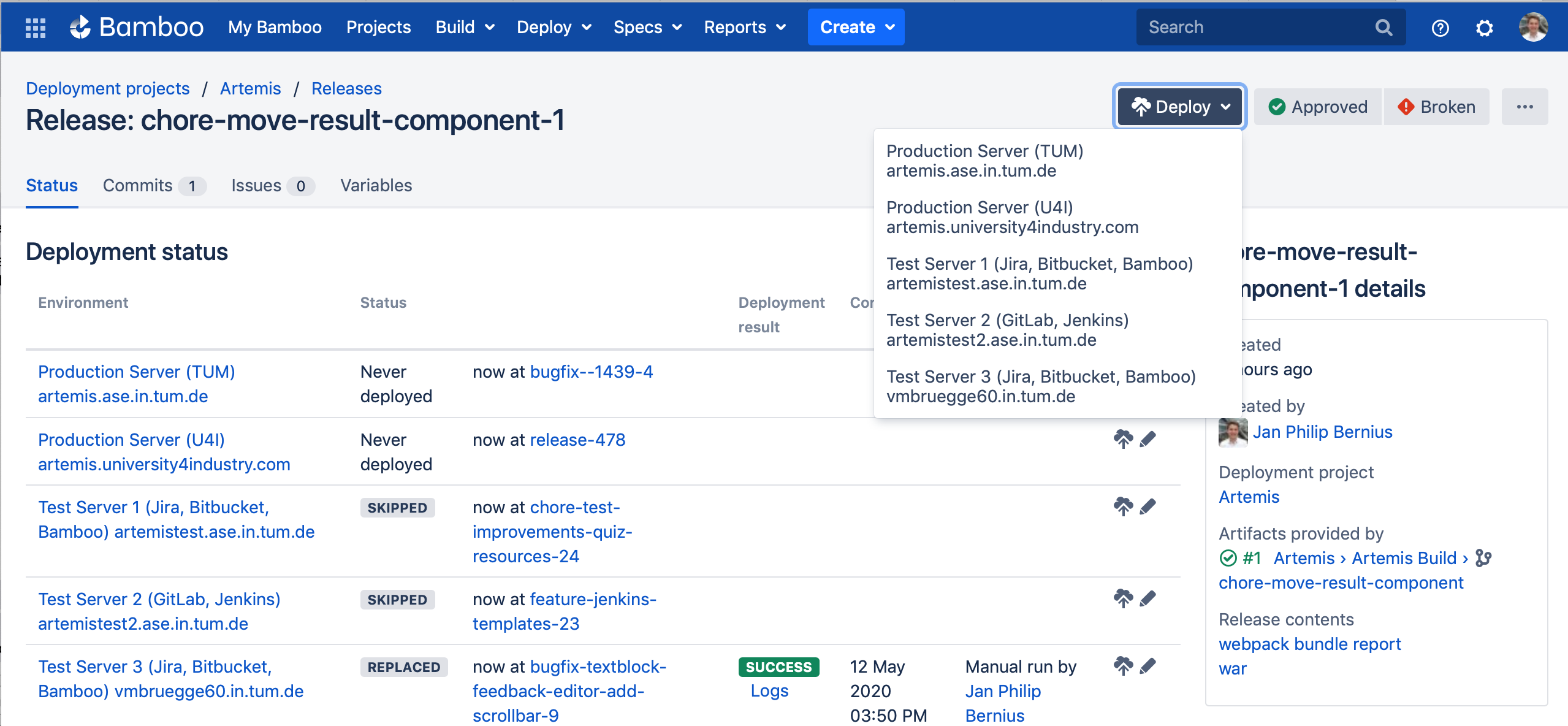1568x726 pixels.
Task: Click the search magnifier icon
Action: (1383, 27)
